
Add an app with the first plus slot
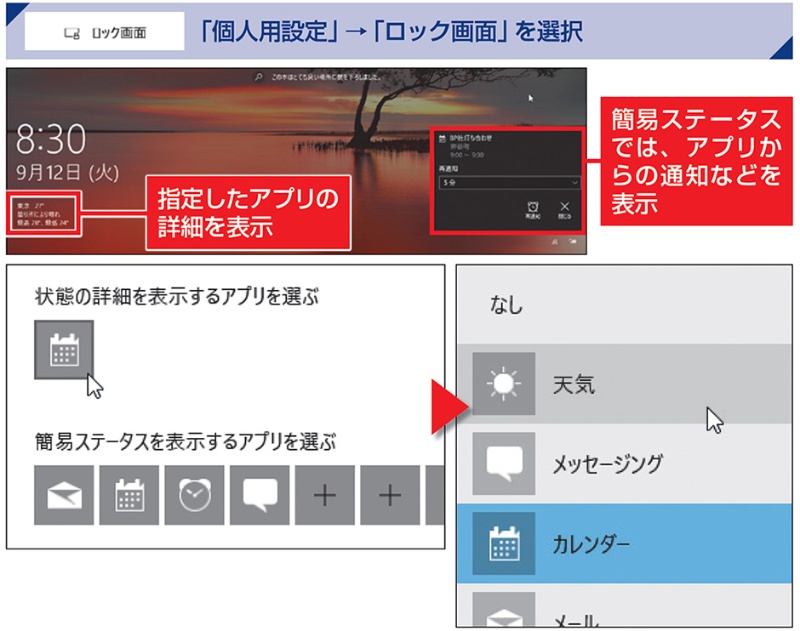(325, 495)
